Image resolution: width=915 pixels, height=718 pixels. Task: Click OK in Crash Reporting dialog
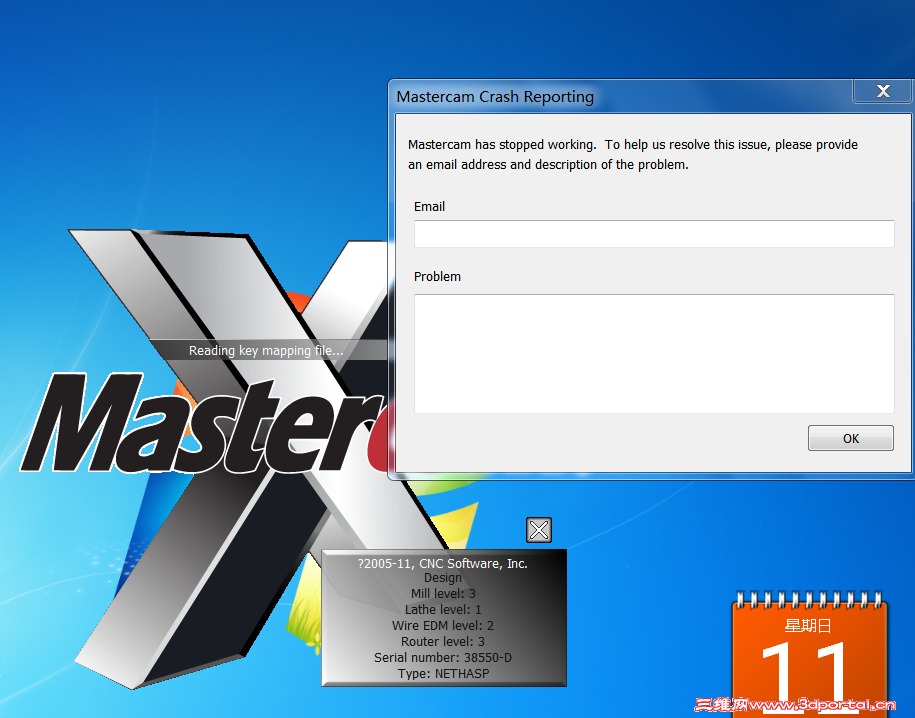(850, 438)
